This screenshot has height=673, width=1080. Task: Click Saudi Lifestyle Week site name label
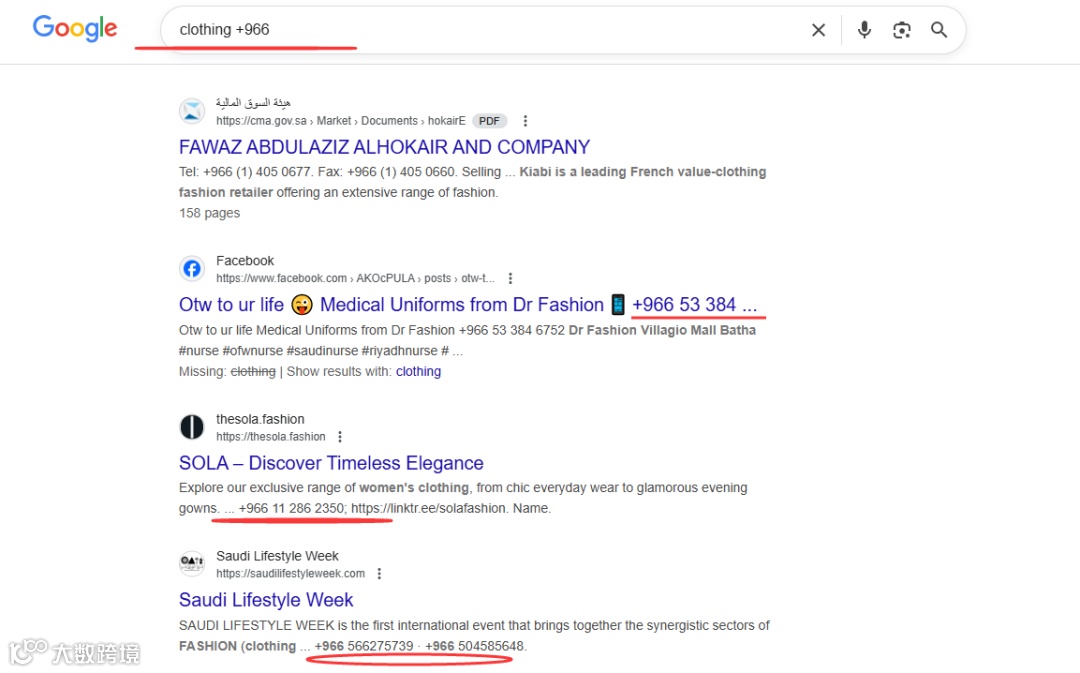point(278,556)
